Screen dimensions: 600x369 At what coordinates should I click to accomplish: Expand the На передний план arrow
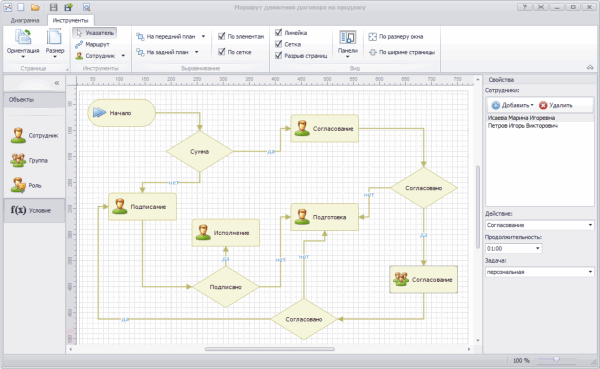pos(203,36)
